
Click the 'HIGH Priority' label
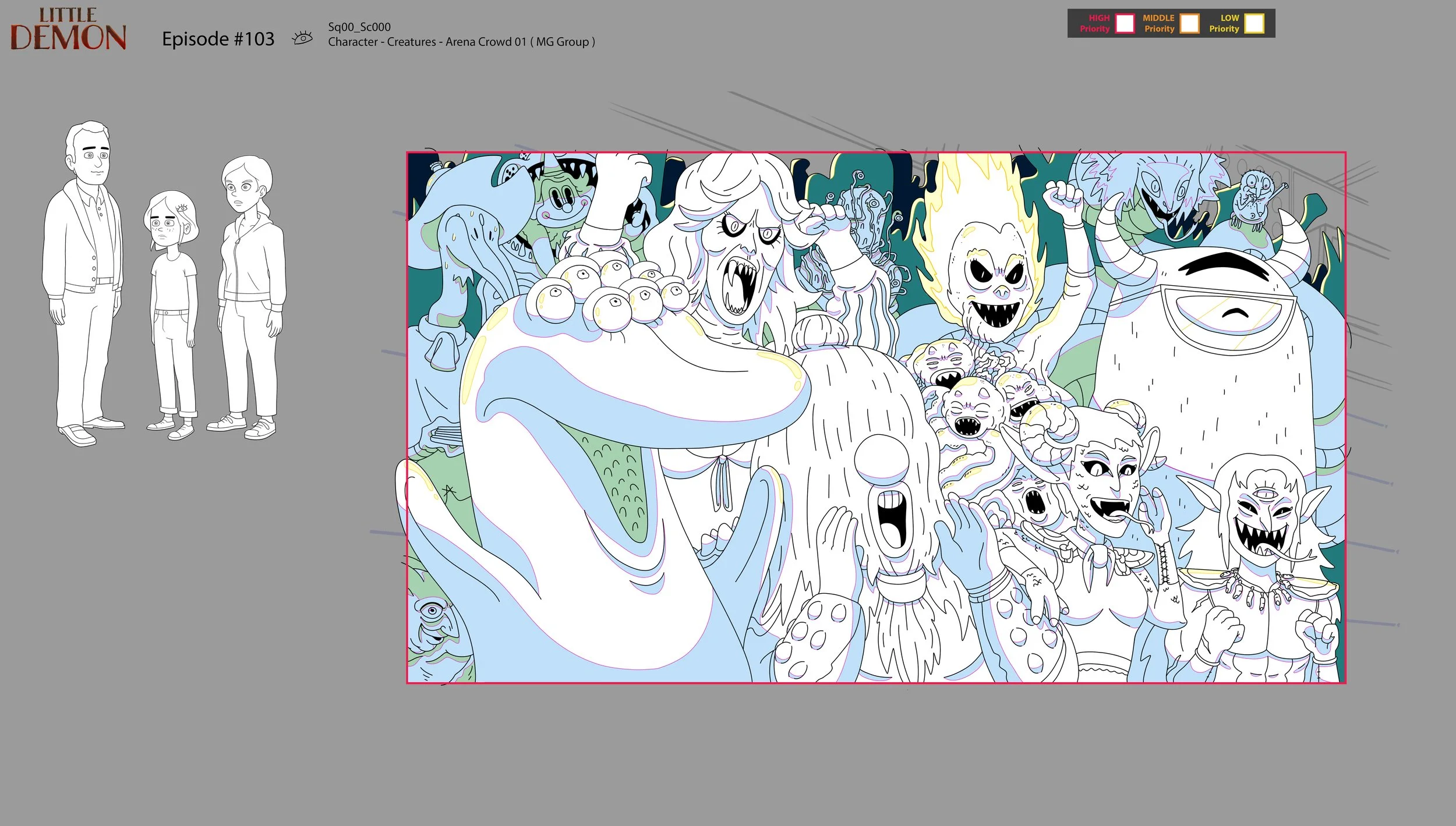point(1095,23)
